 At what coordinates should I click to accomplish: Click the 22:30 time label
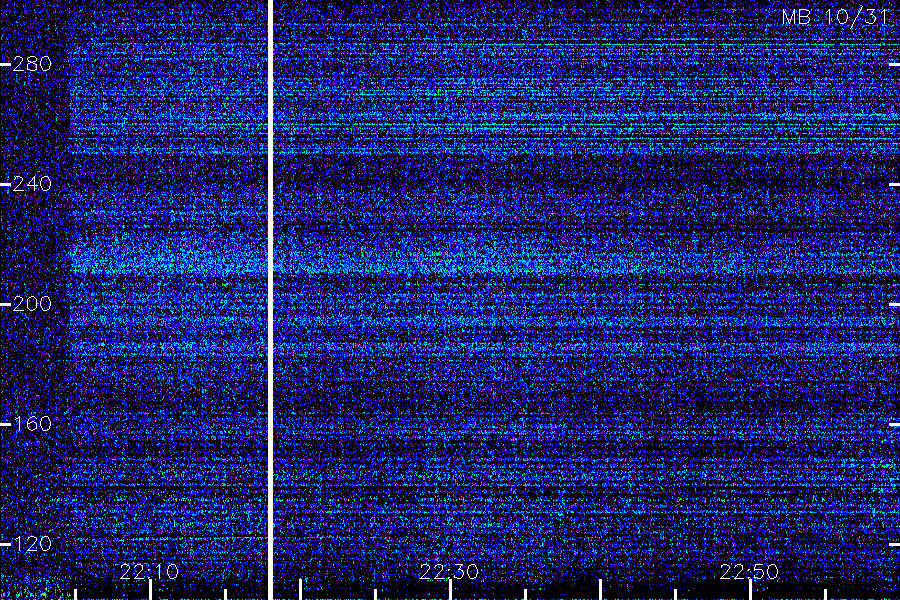click(449, 572)
